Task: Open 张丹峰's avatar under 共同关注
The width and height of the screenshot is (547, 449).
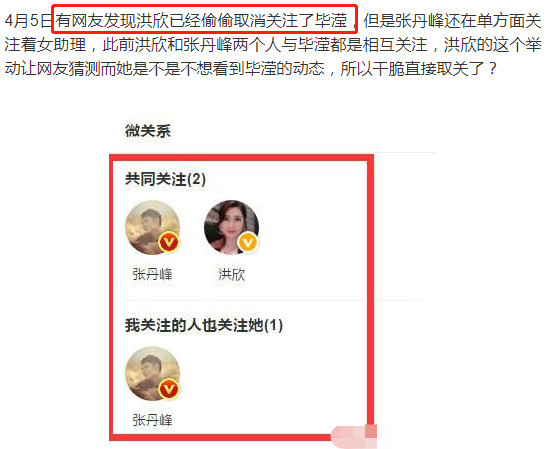Action: click(153, 227)
